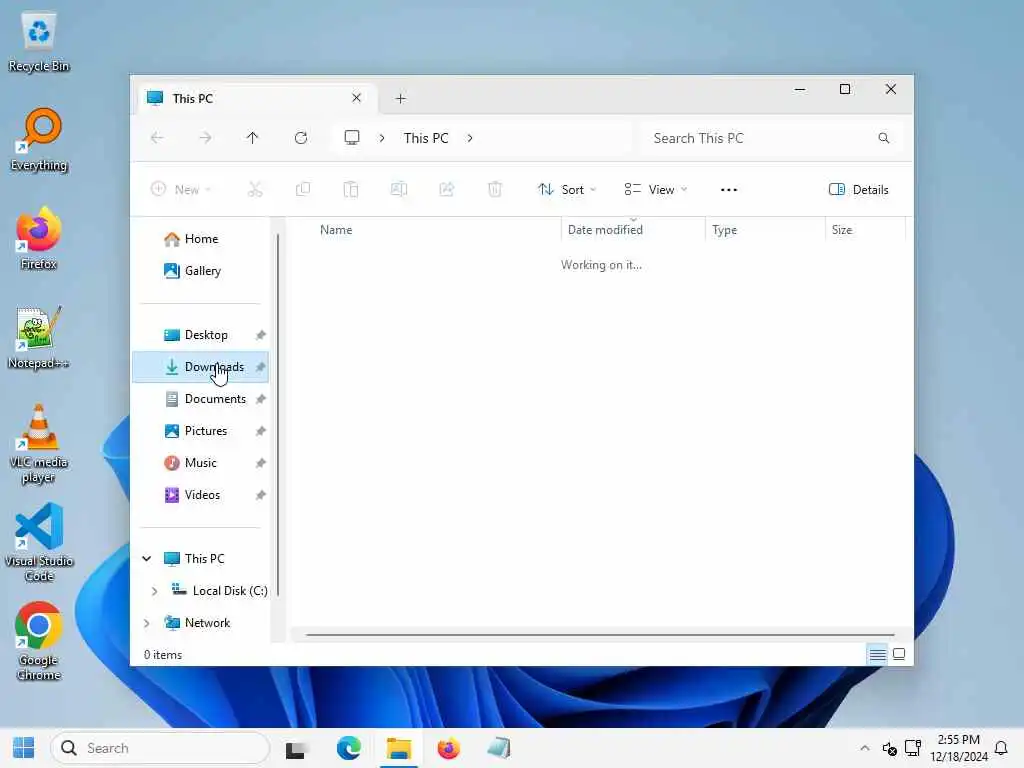This screenshot has width=1024, height=768.
Task: Open the See more ellipsis menu
Action: 729,190
